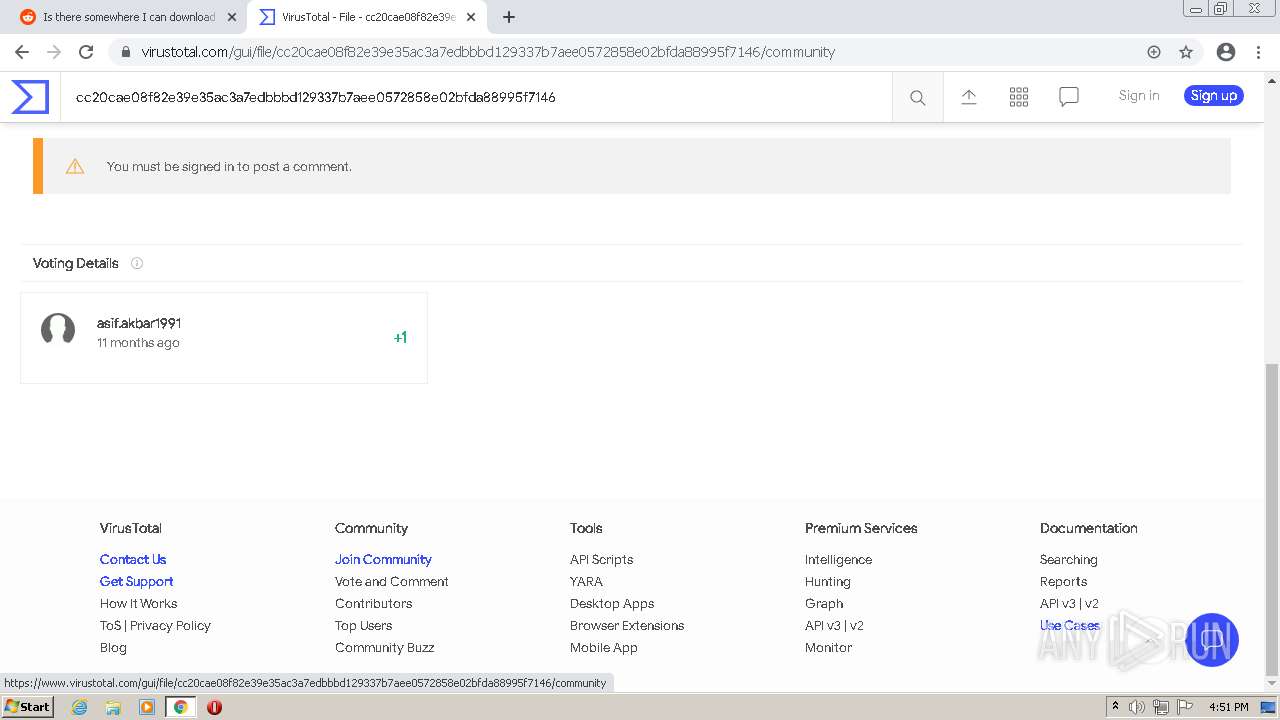Bookmark this page with star icon
The height and width of the screenshot is (720, 1280).
click(1186, 52)
